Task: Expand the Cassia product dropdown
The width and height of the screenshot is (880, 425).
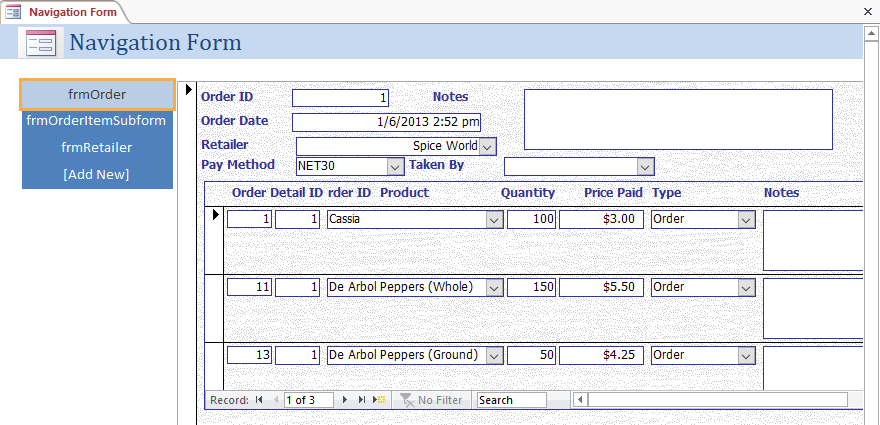Action: [494, 220]
